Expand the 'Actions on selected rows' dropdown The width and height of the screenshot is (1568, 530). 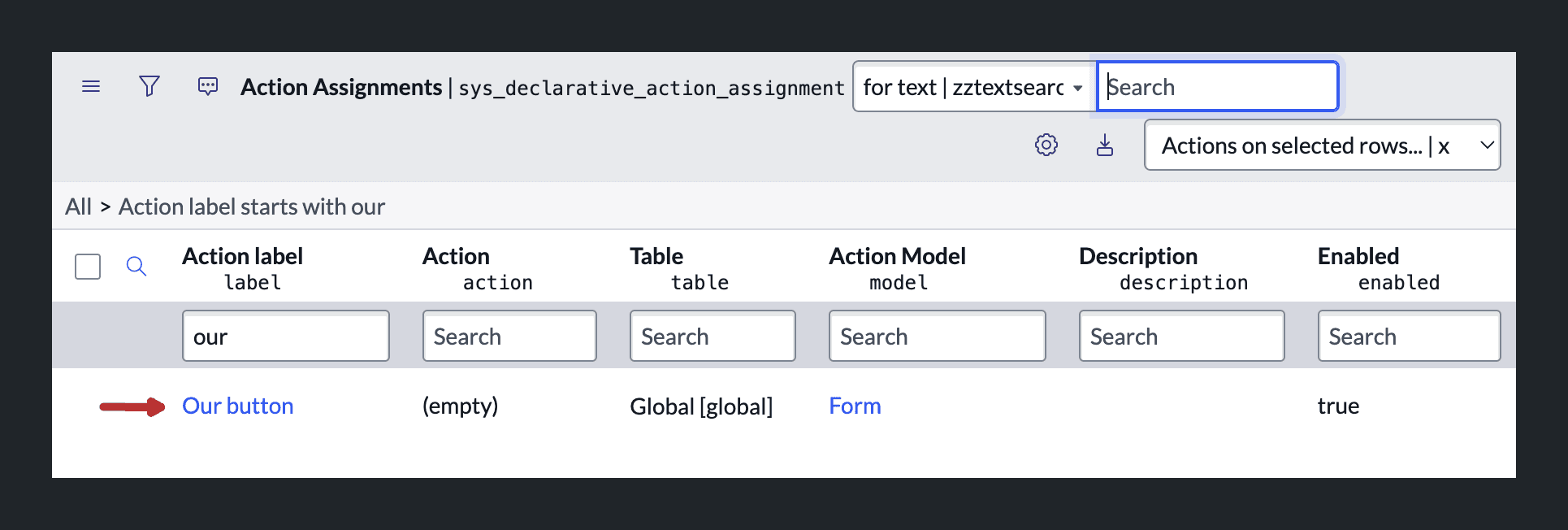(1322, 145)
